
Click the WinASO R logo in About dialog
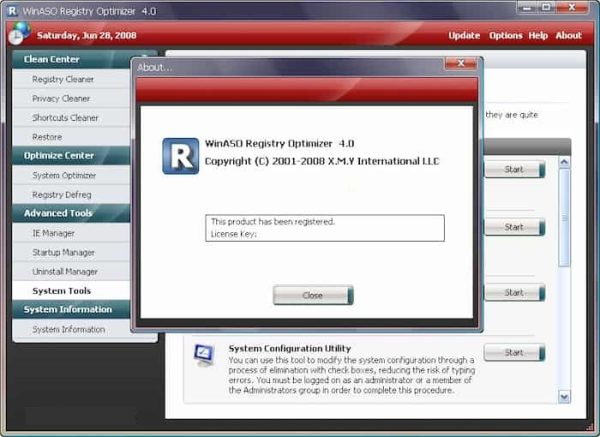(x=180, y=158)
